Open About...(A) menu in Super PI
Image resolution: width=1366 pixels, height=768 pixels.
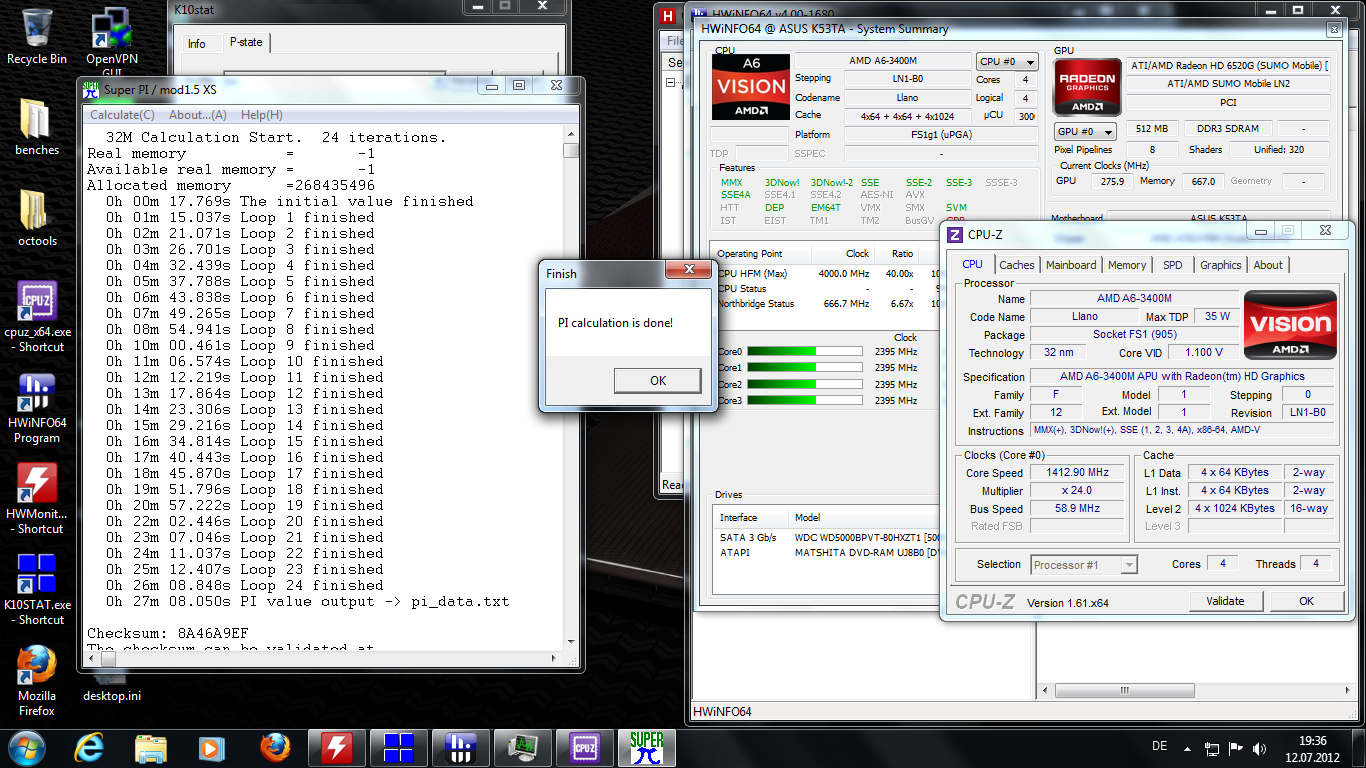click(198, 115)
